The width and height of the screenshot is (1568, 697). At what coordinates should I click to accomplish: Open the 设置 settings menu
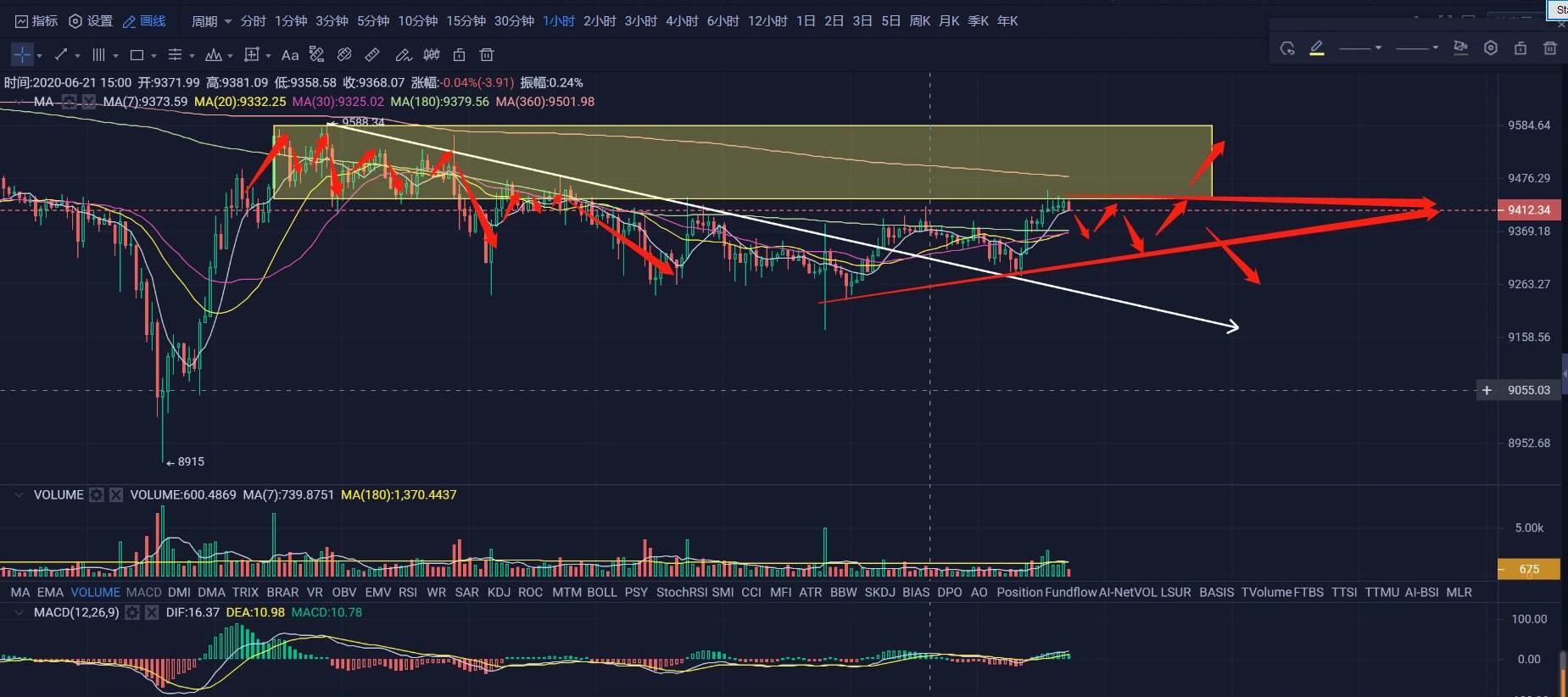(x=91, y=21)
